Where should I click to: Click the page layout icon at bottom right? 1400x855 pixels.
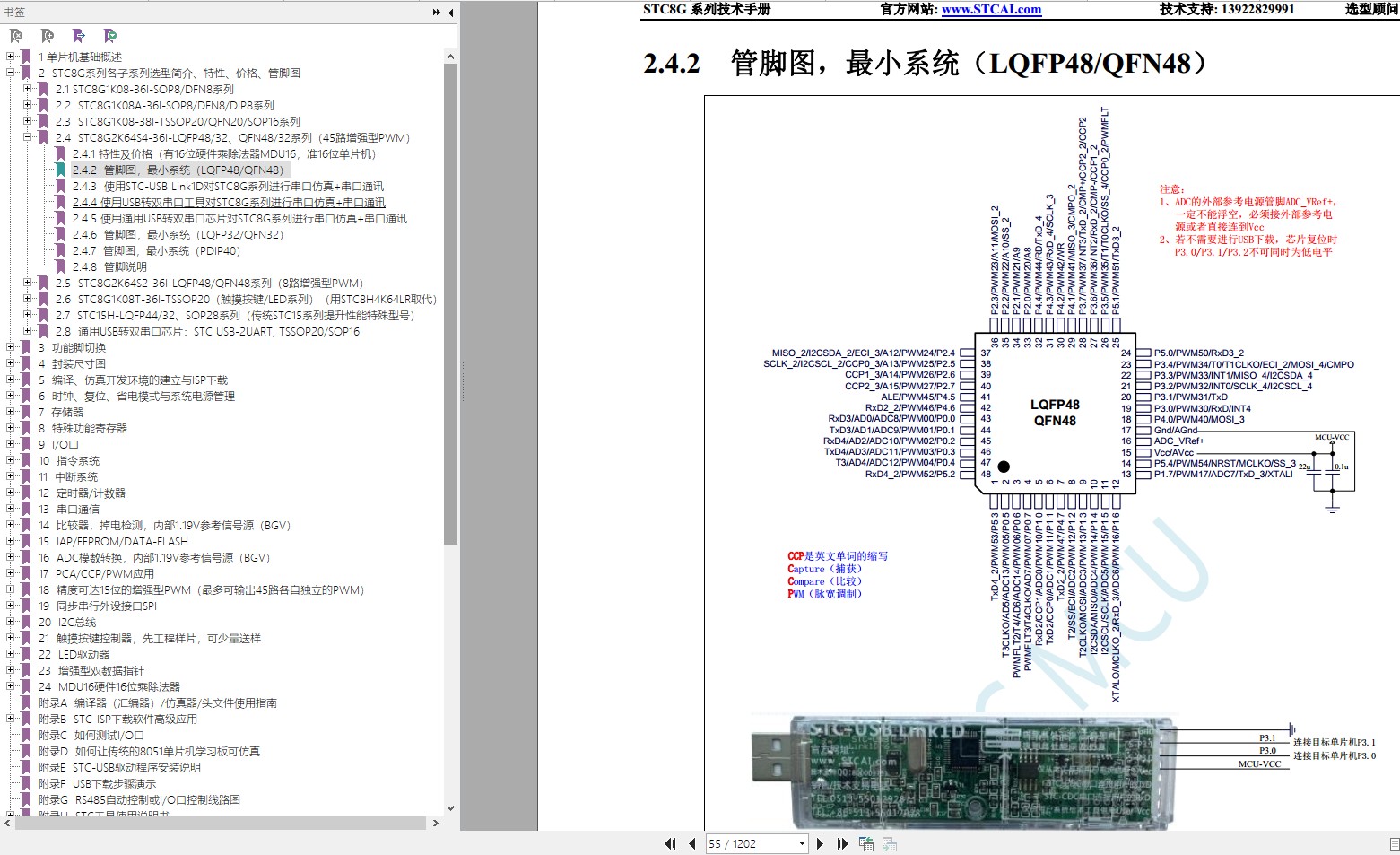coord(1394,843)
